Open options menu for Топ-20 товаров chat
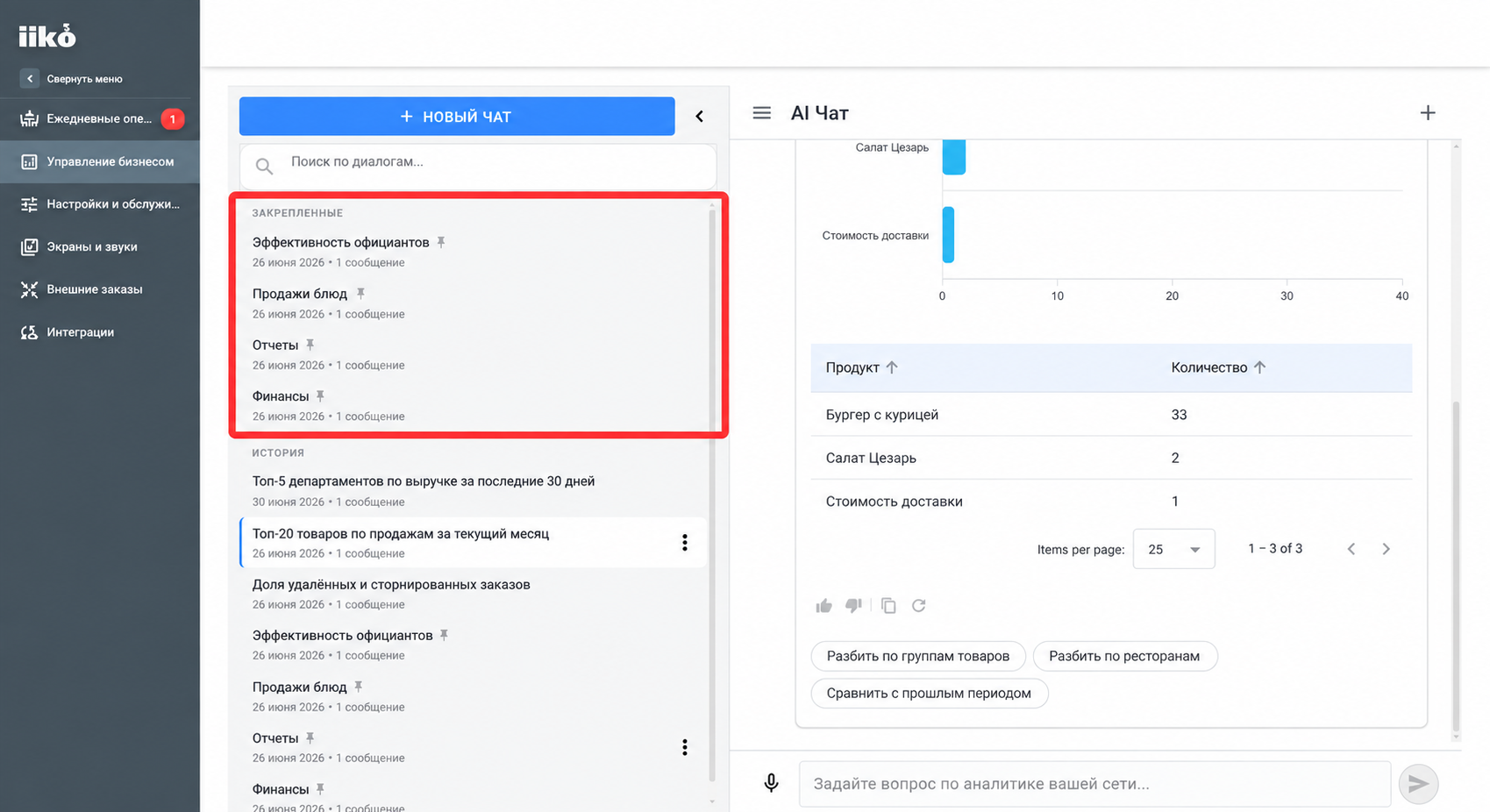 685,543
